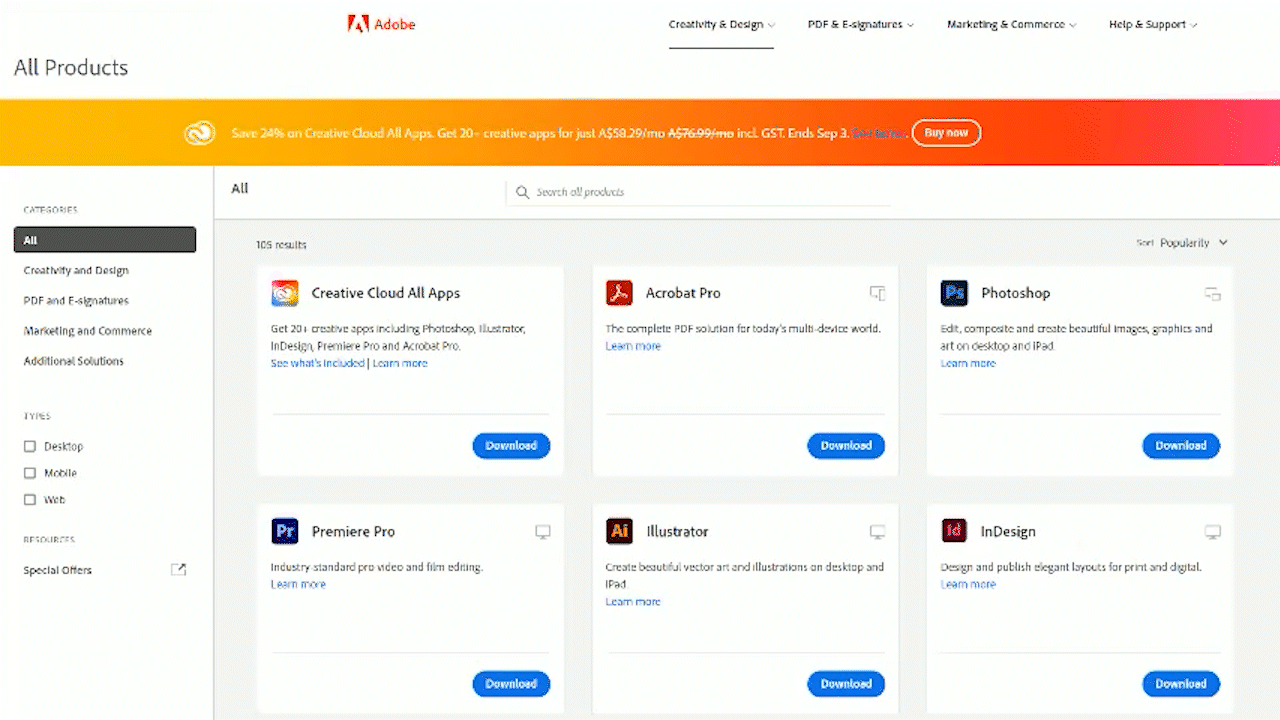
Task: Click the Creative Cloud All Apps product icon
Action: 285,293
